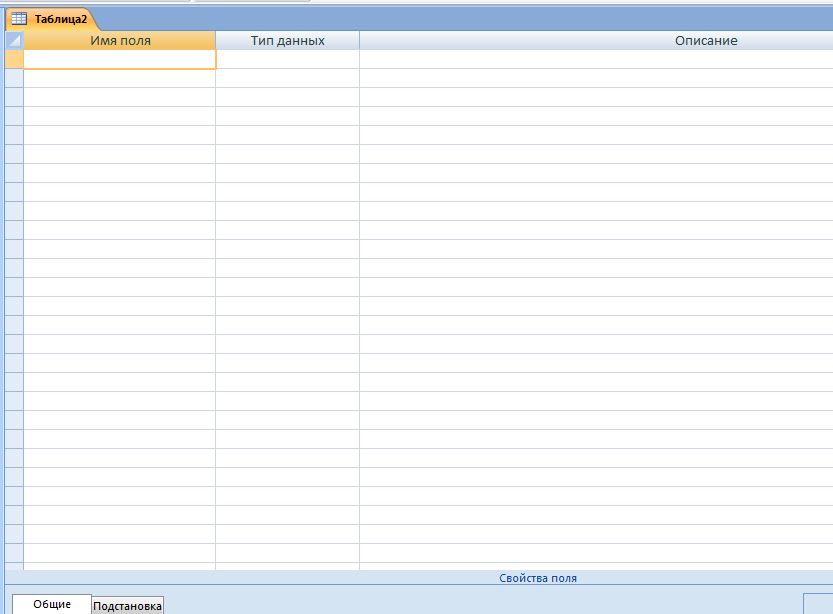The width and height of the screenshot is (833, 614).
Task: Click the Свойства поля pane heading
Action: (538, 578)
